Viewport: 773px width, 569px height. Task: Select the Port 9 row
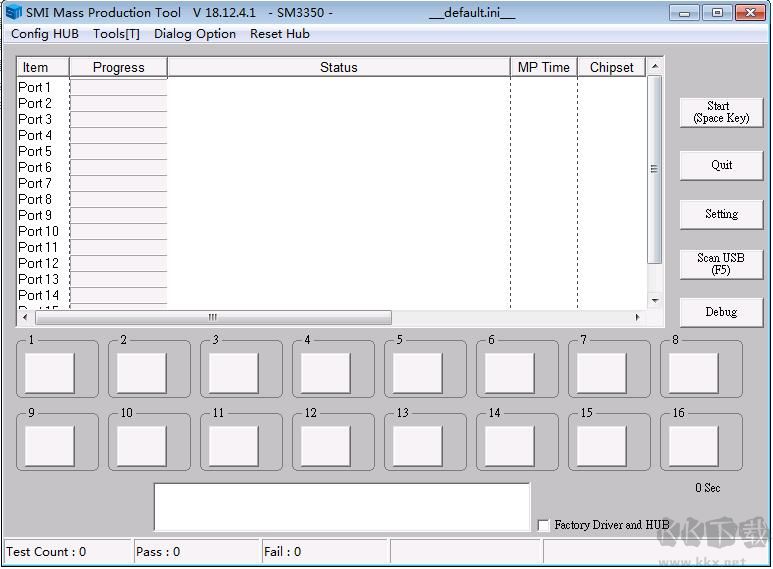coord(331,215)
